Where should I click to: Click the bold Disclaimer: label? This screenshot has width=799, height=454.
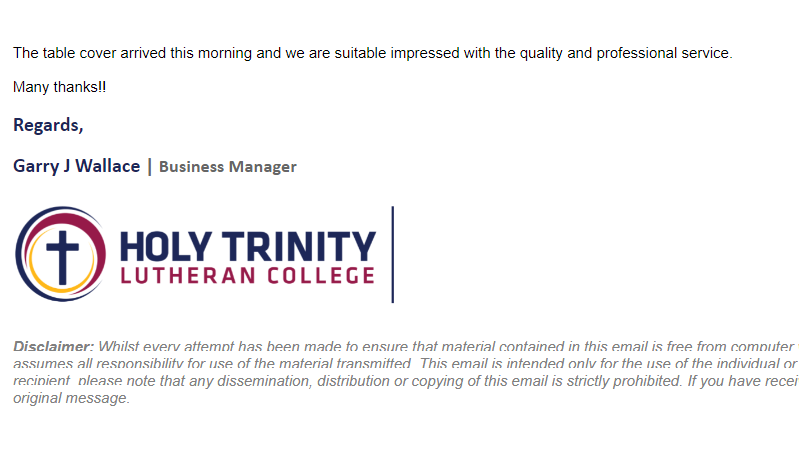54,346
